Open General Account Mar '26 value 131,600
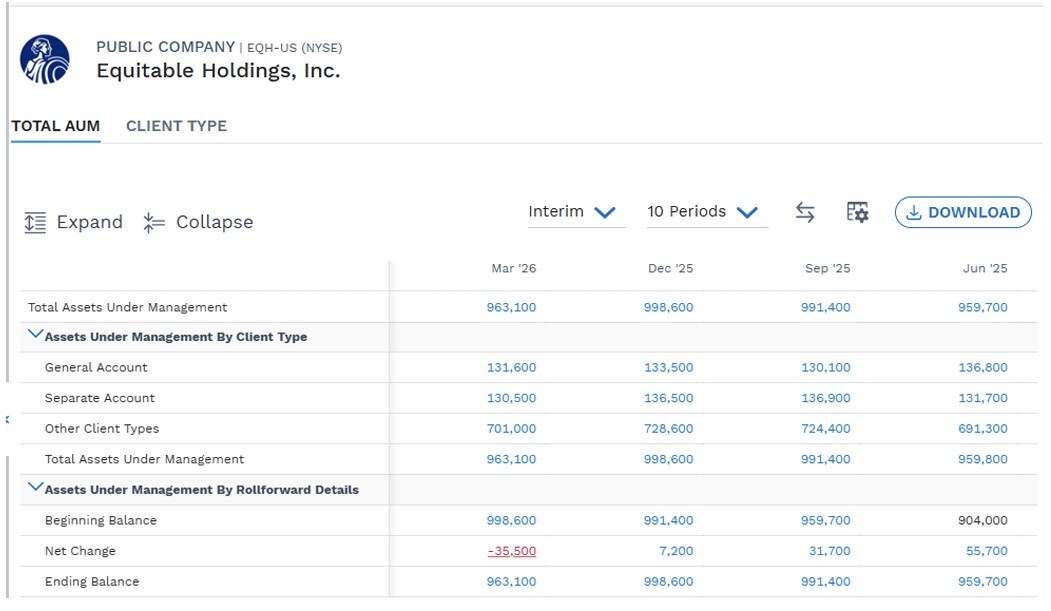Image resolution: width=1051 pixels, height=611 pixels. click(511, 368)
